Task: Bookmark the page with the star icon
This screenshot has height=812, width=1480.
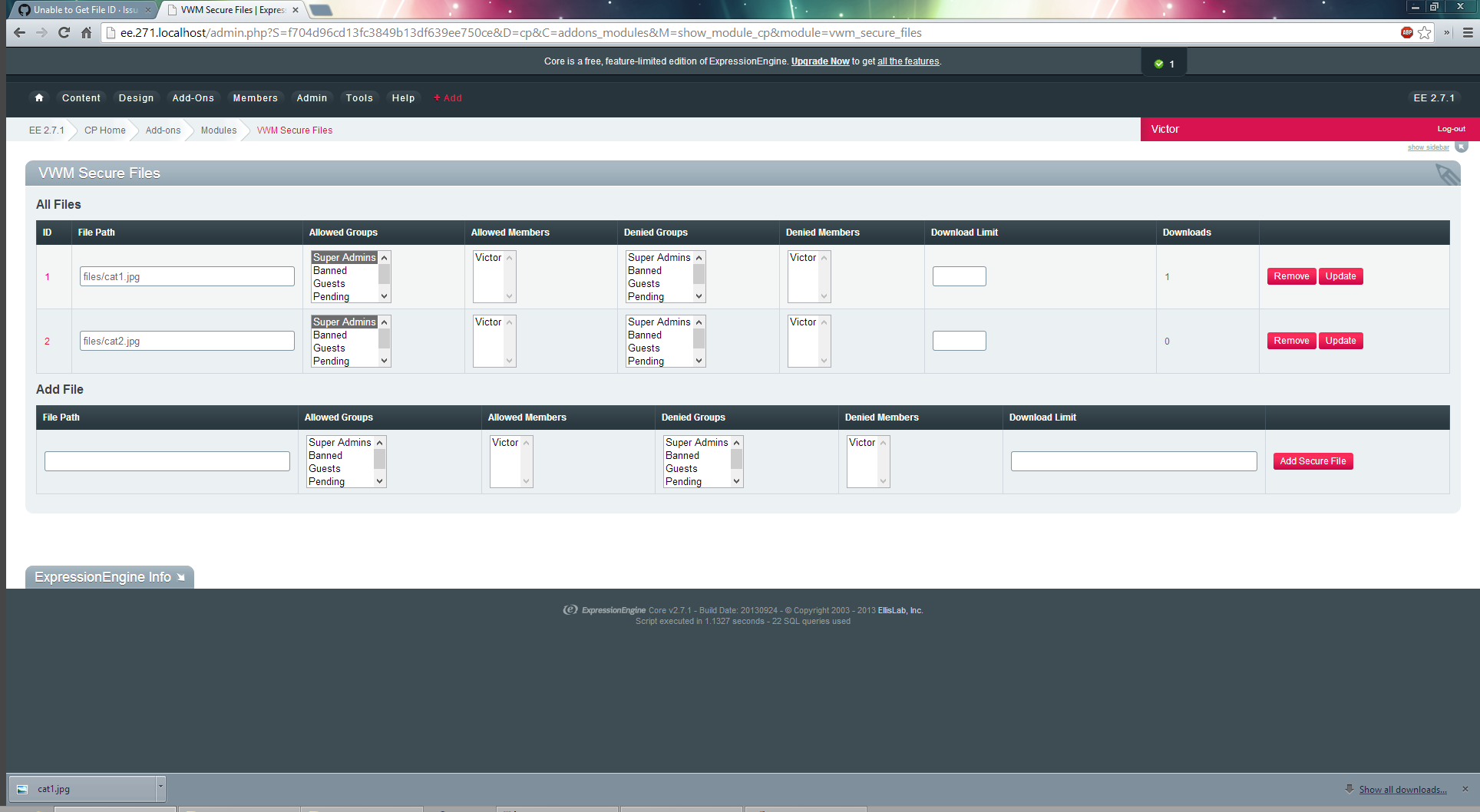Action: [1425, 32]
